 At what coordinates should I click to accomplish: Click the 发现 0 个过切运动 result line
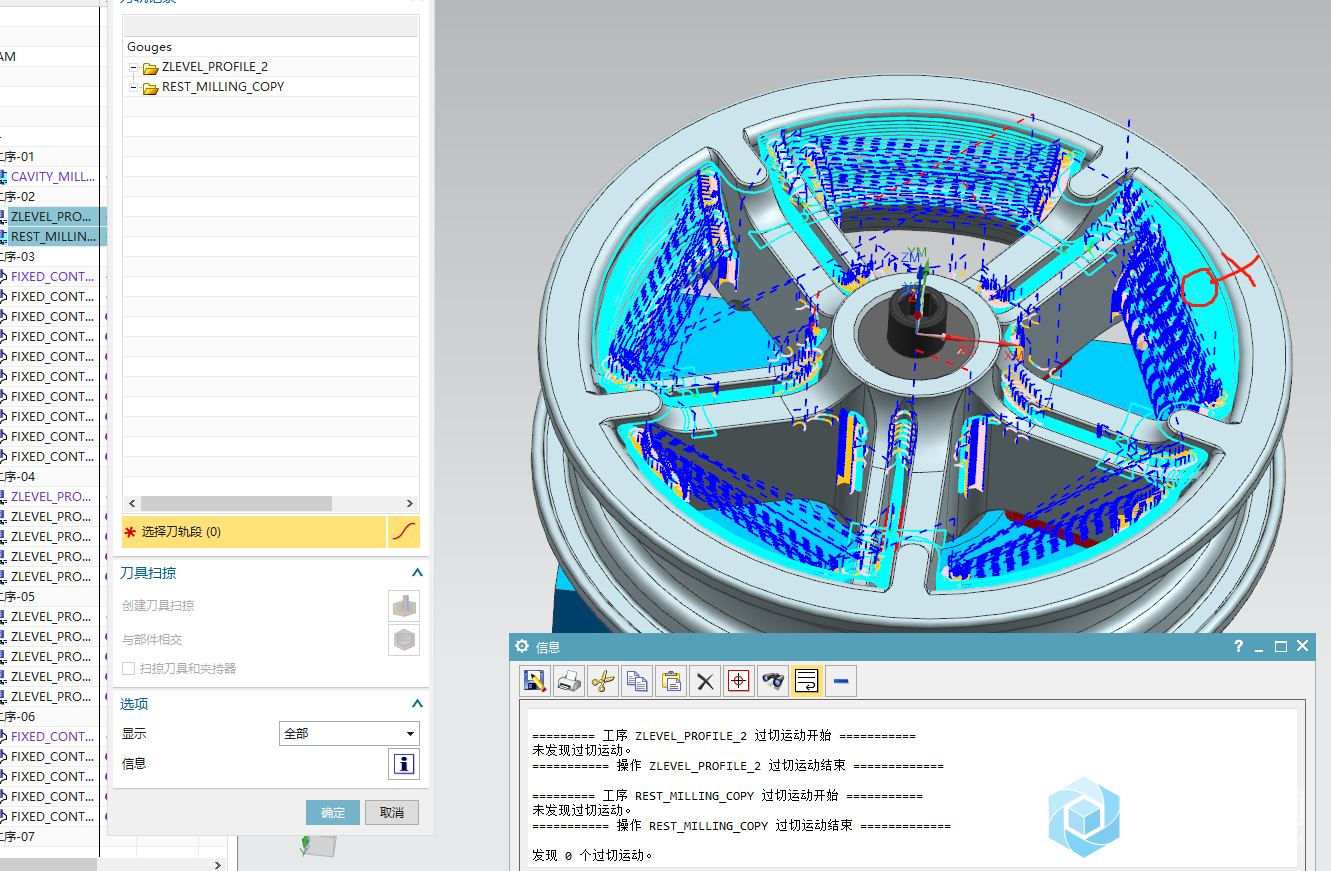(592, 856)
